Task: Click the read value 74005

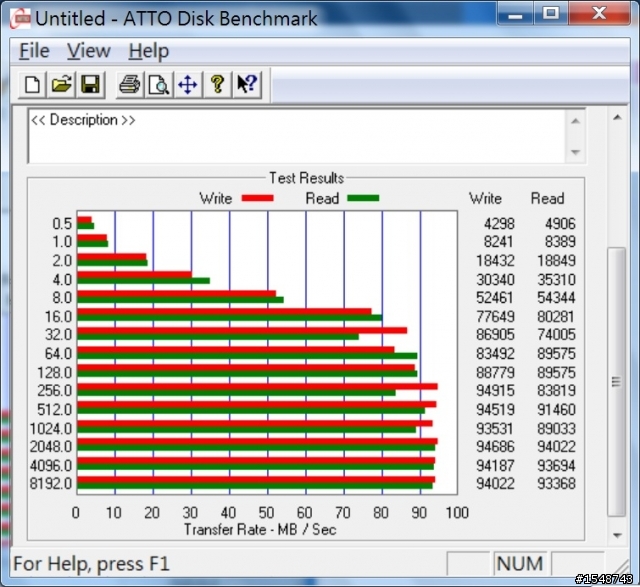Action: 556,335
